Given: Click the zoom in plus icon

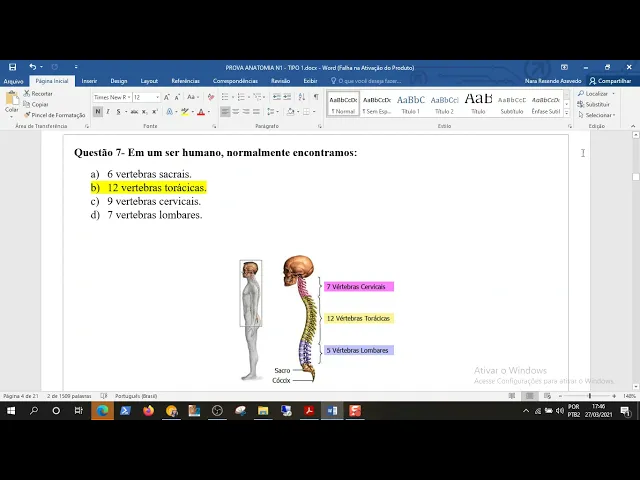Looking at the screenshot, I should [614, 396].
